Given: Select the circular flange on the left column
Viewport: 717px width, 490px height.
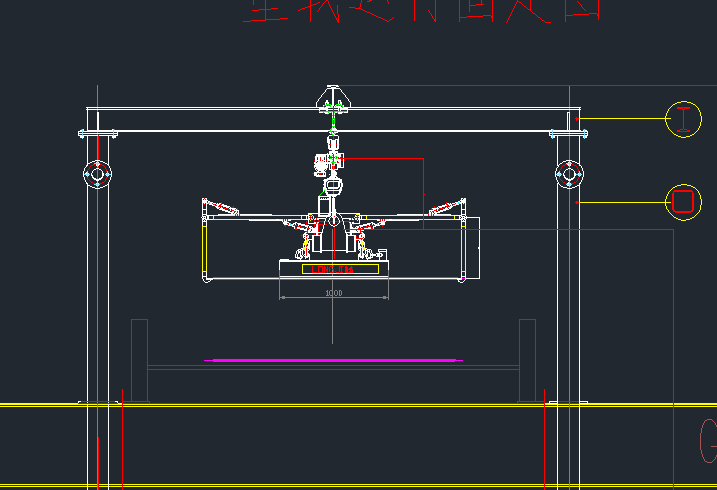Looking at the screenshot, I should pyautogui.click(x=97, y=174).
